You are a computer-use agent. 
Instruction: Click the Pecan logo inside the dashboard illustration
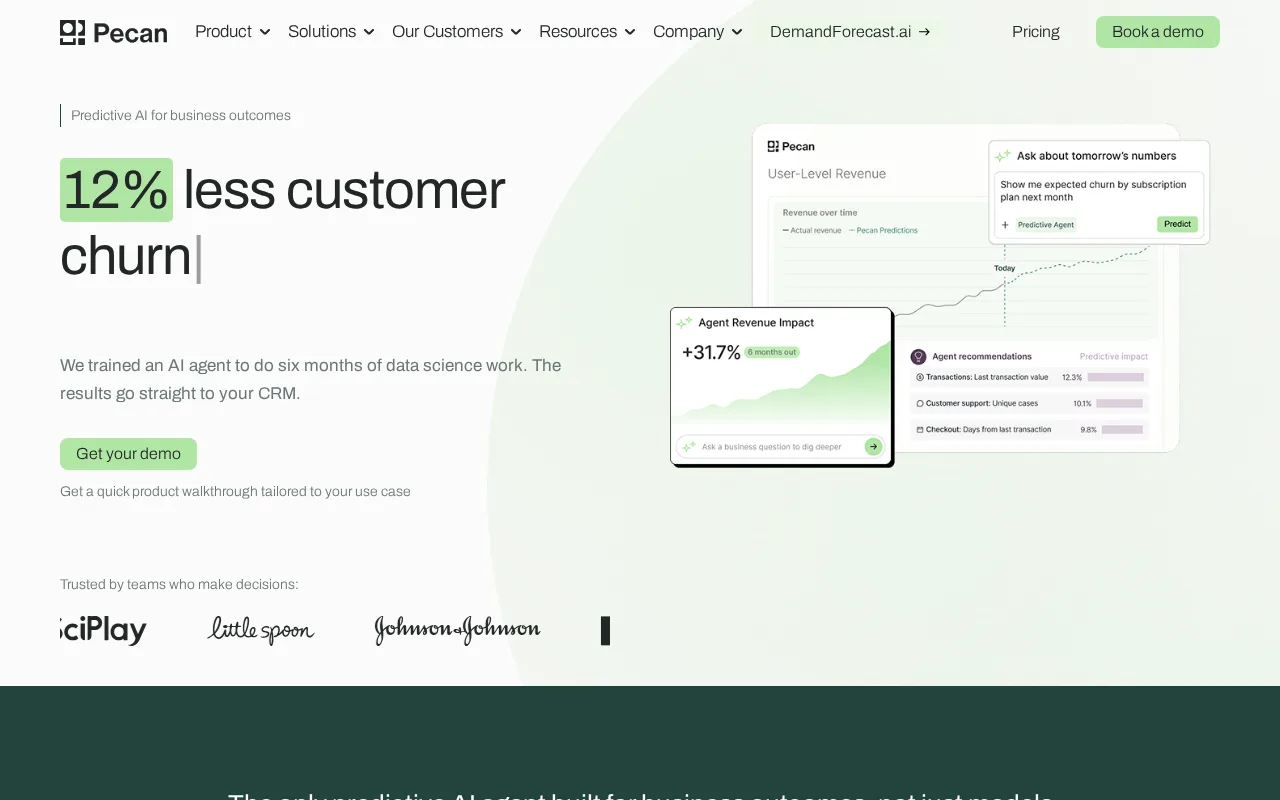point(791,146)
